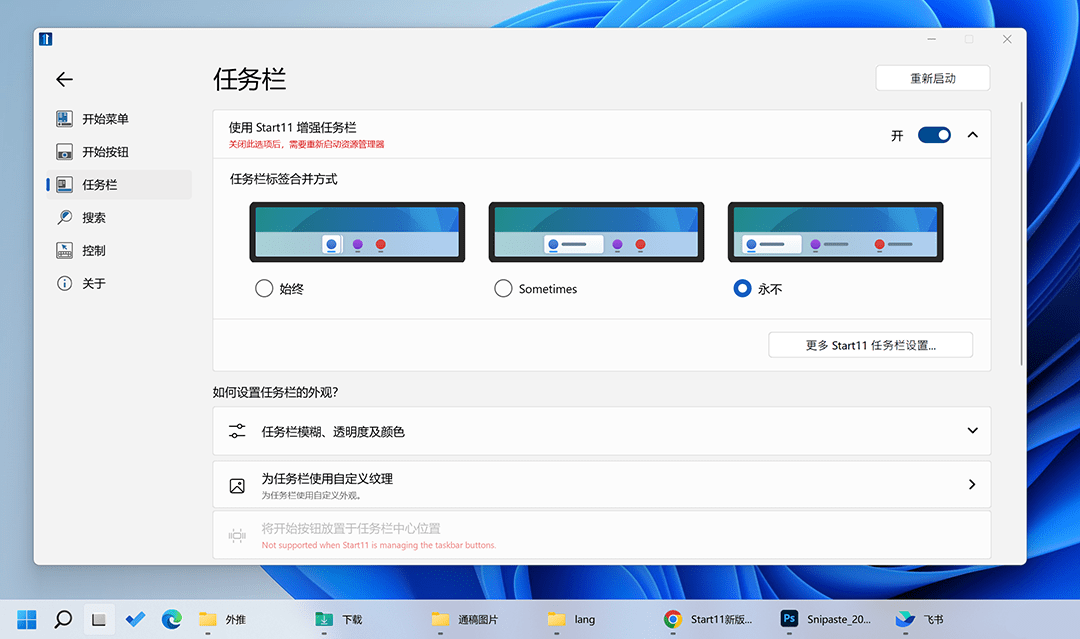Screen dimensions: 1080x639
Task: Open taskbar search magnifier
Action: pyautogui.click(x=63, y=620)
